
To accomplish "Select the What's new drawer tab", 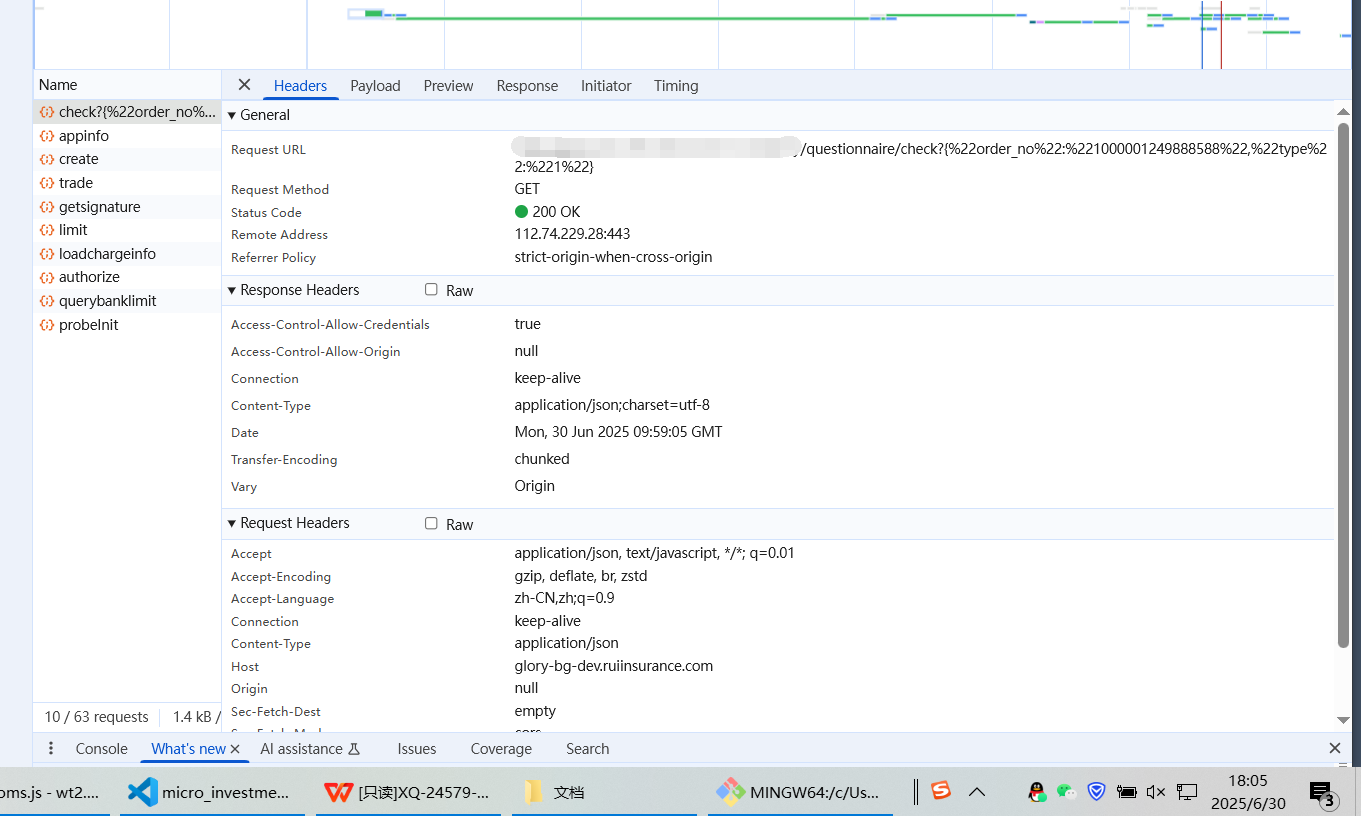I will [188, 749].
